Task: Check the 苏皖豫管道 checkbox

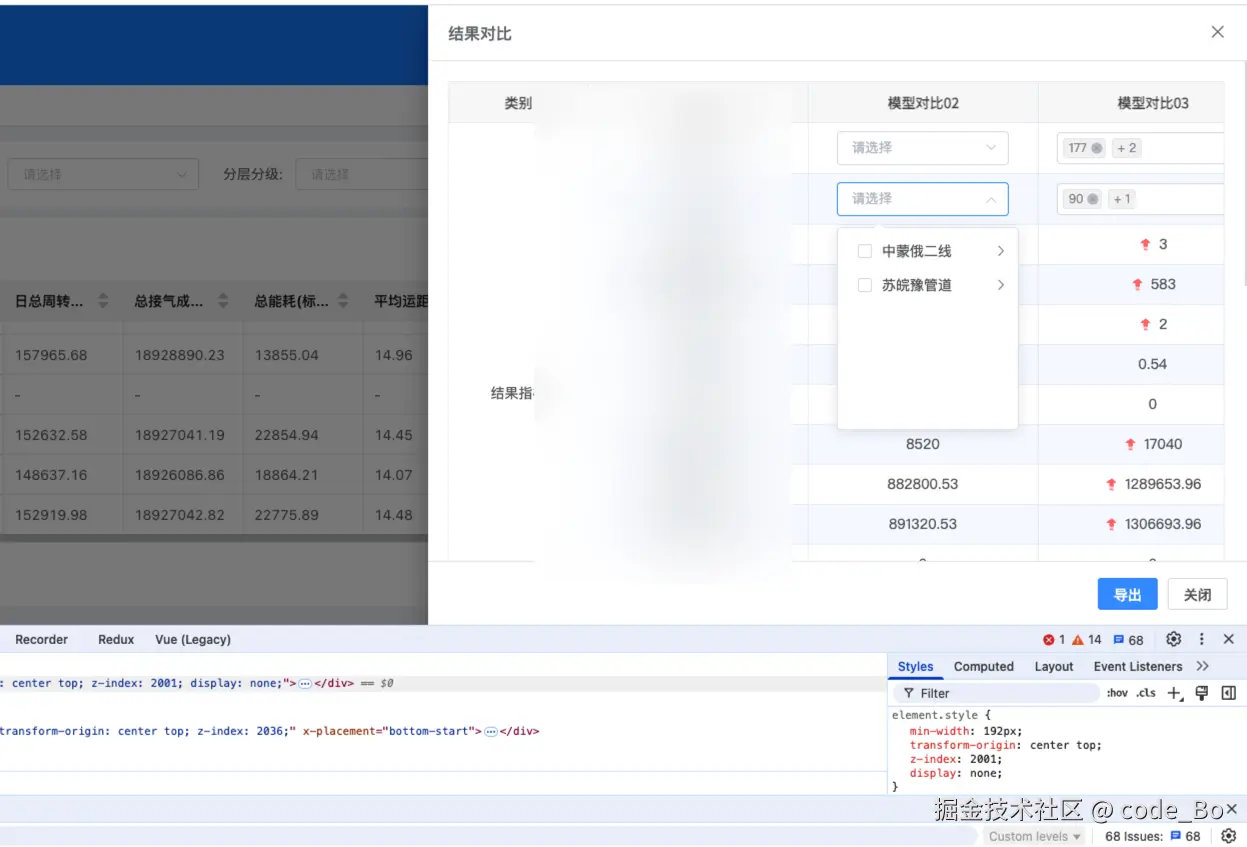Action: tap(865, 285)
